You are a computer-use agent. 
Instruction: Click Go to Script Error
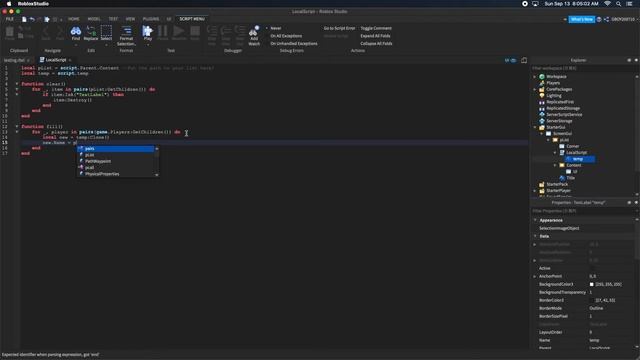pyautogui.click(x=339, y=28)
